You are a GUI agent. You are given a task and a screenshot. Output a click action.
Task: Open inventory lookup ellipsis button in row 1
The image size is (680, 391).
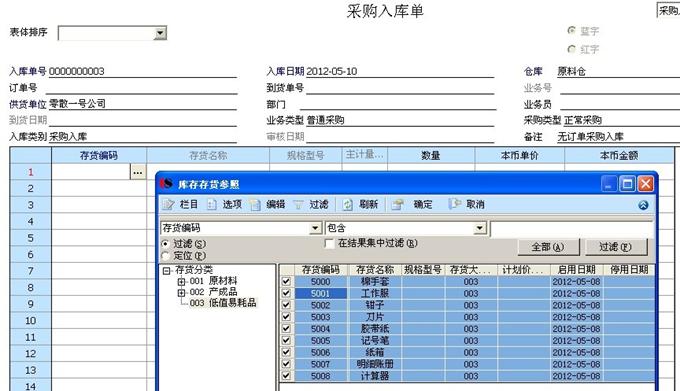(x=138, y=172)
